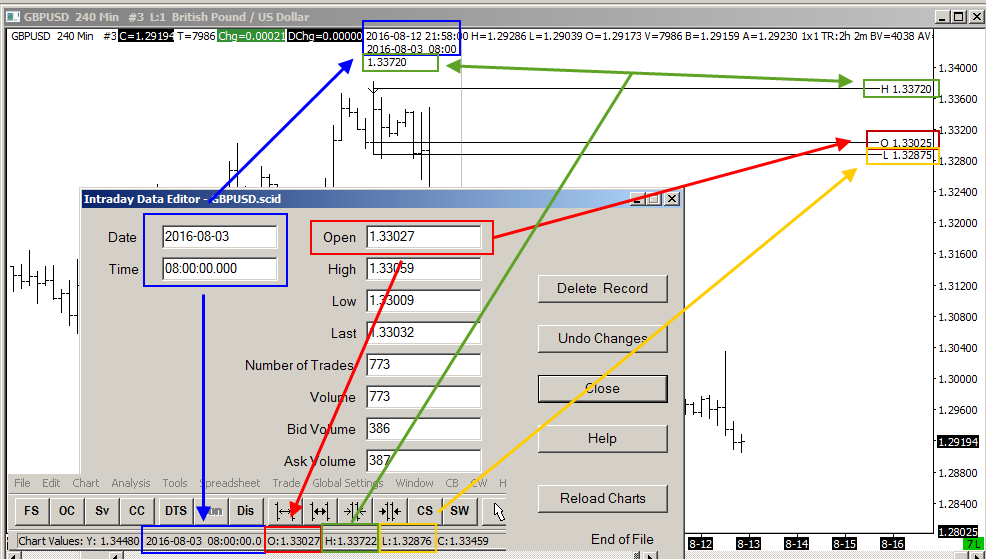This screenshot has width=986, height=559.
Task: Click the Date field showing 2016-08-03
Action: (219, 237)
